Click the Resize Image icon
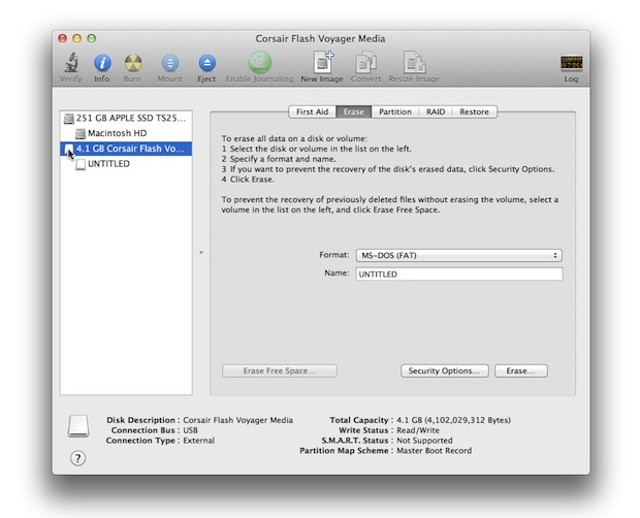 tap(414, 62)
